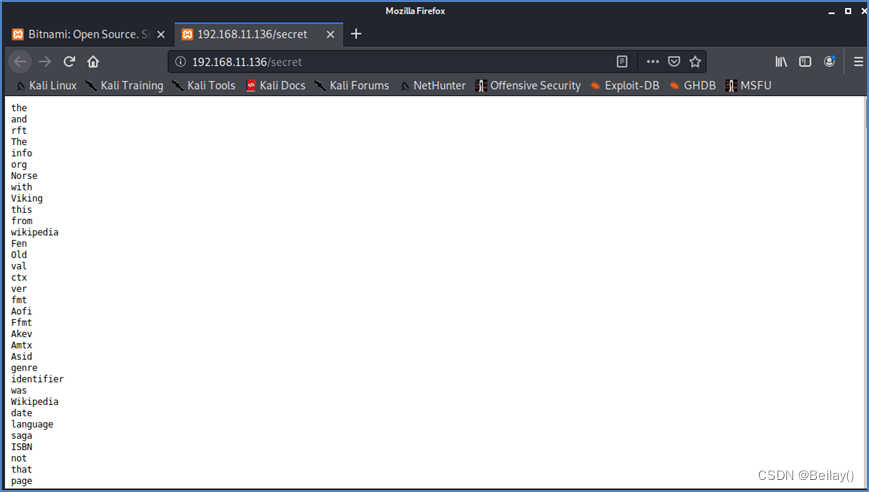869x492 pixels.
Task: Click the 'rft' entry
Action: tap(19, 131)
